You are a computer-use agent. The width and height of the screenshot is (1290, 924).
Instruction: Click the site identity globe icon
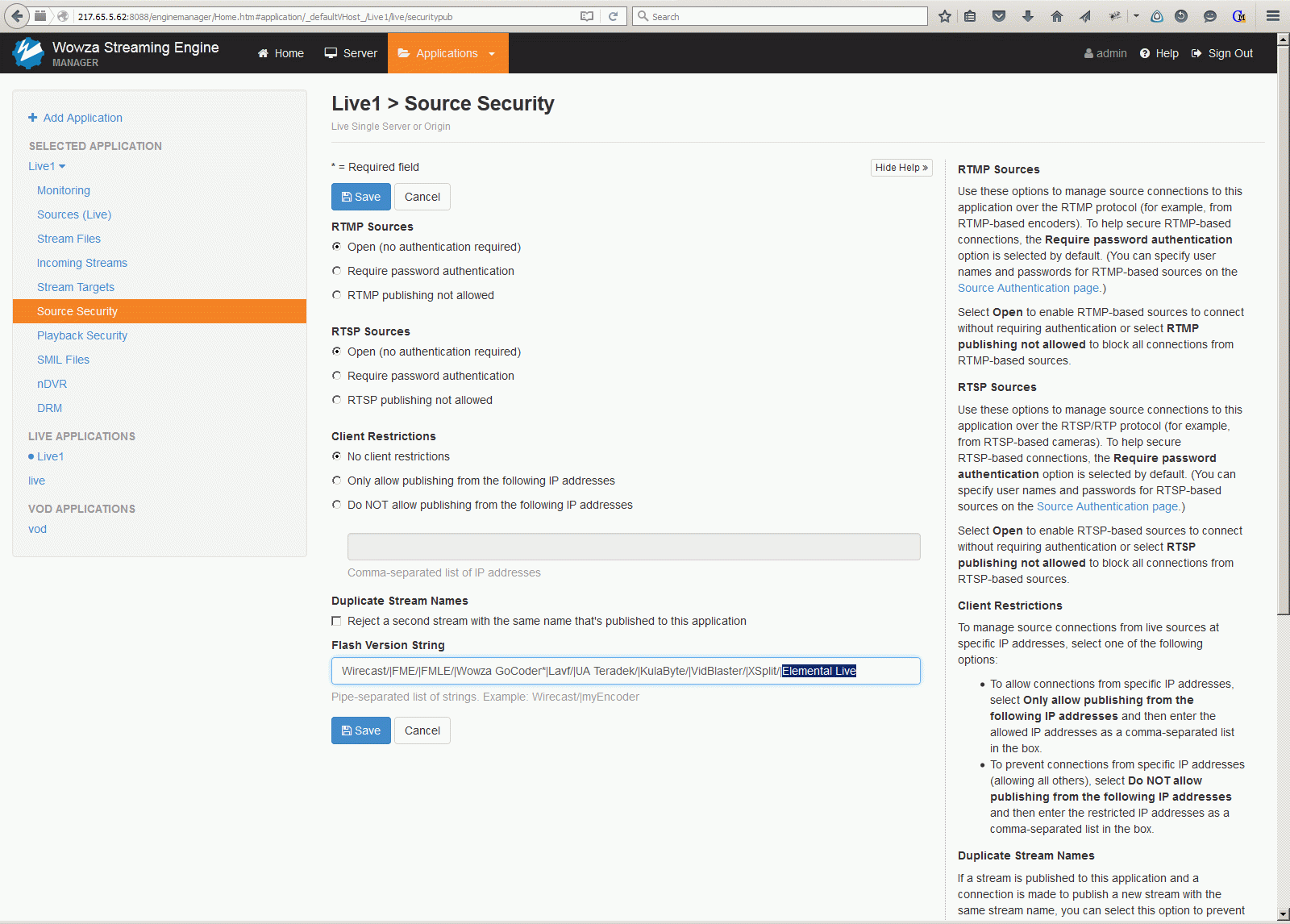[63, 16]
